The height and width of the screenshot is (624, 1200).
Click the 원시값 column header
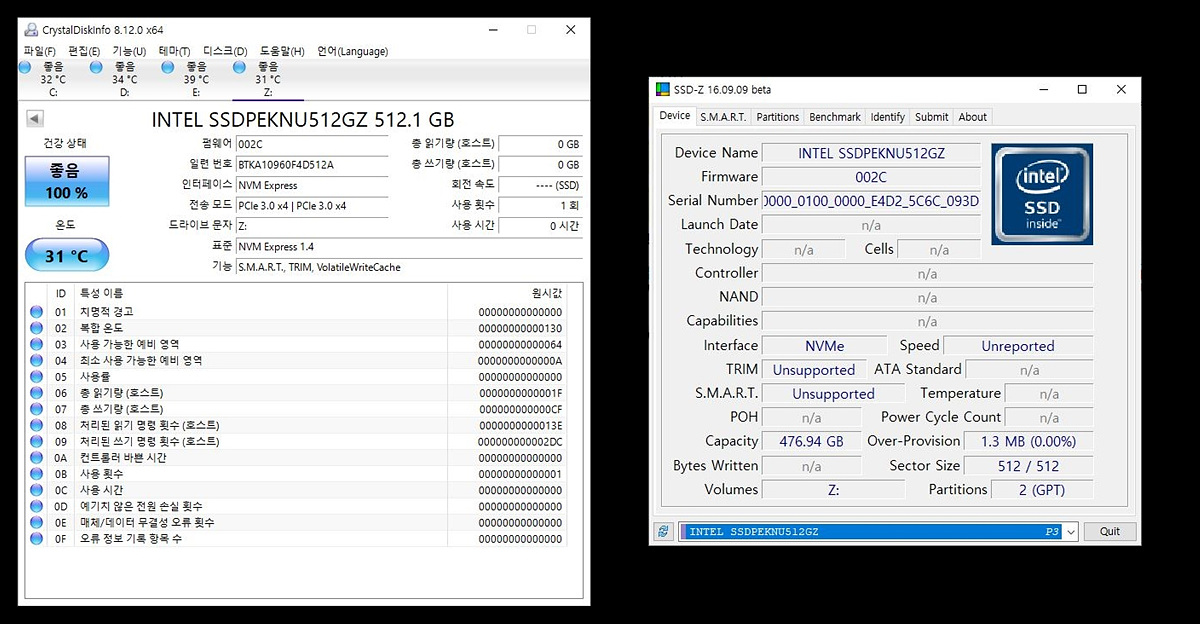507,293
